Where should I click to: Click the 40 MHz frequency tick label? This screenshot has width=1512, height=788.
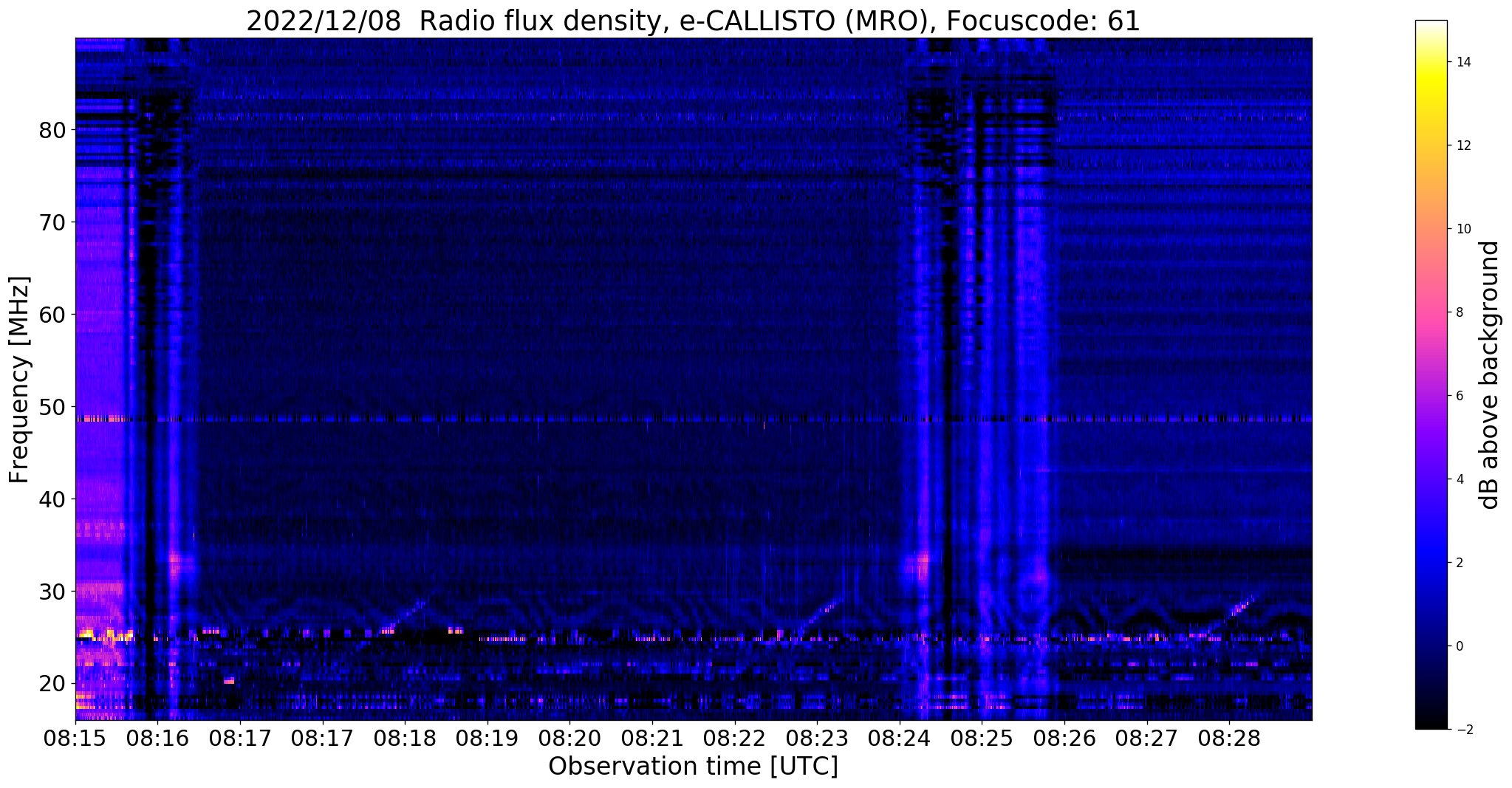(x=53, y=499)
